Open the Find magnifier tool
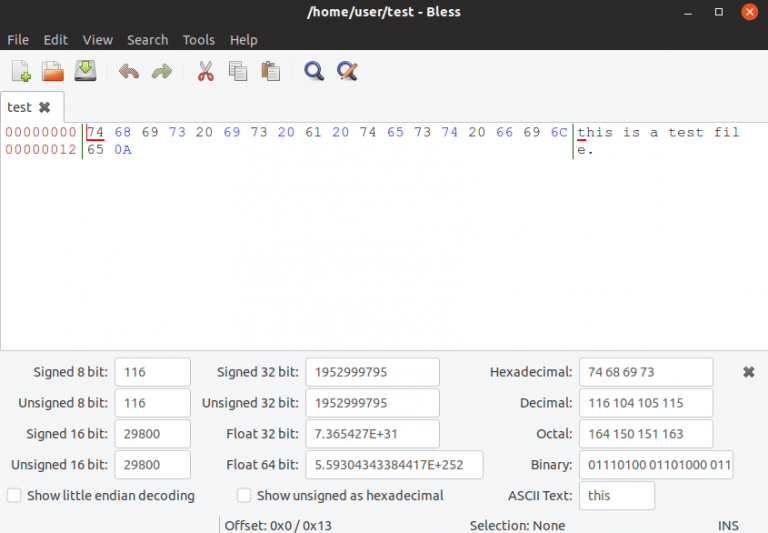 click(314, 71)
